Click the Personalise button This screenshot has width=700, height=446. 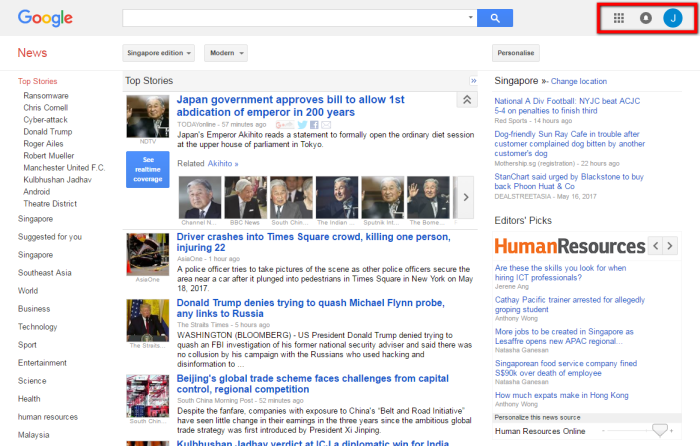[516, 53]
